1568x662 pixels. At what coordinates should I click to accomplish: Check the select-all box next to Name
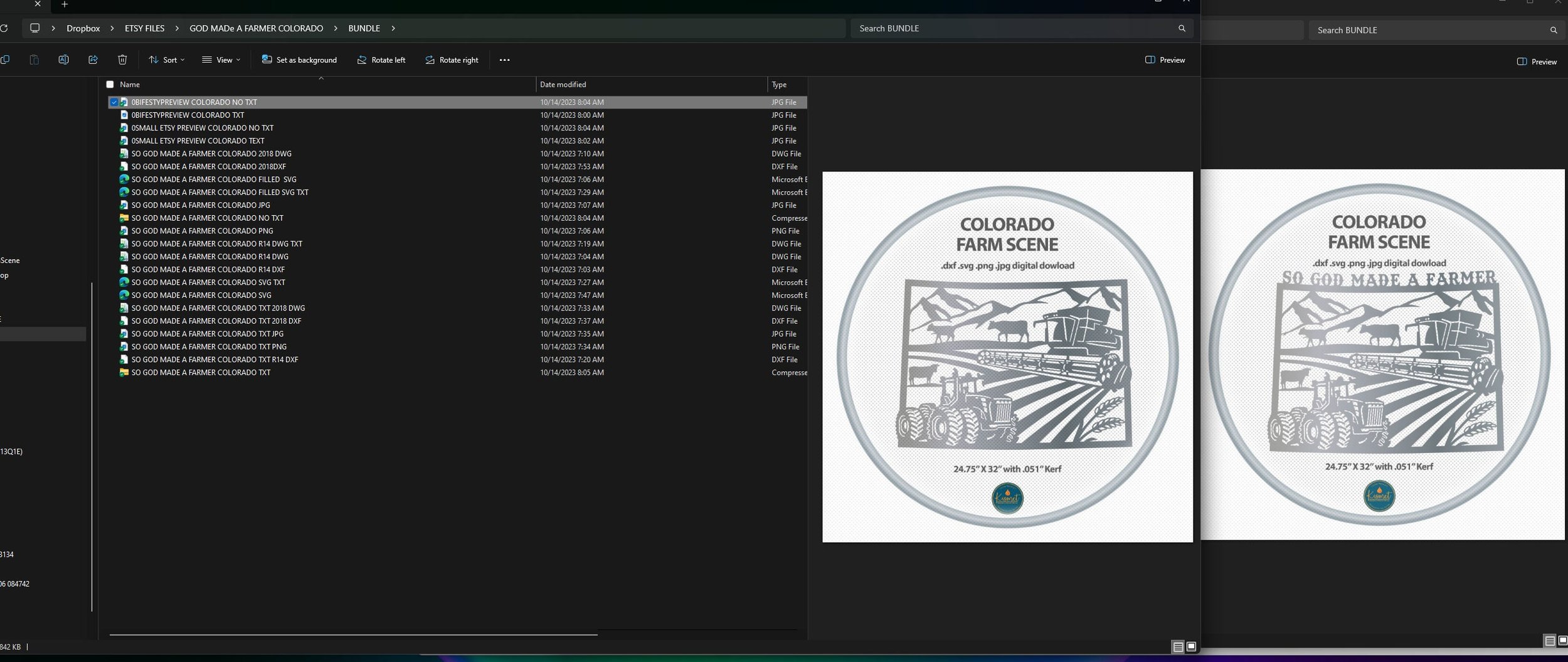(110, 84)
